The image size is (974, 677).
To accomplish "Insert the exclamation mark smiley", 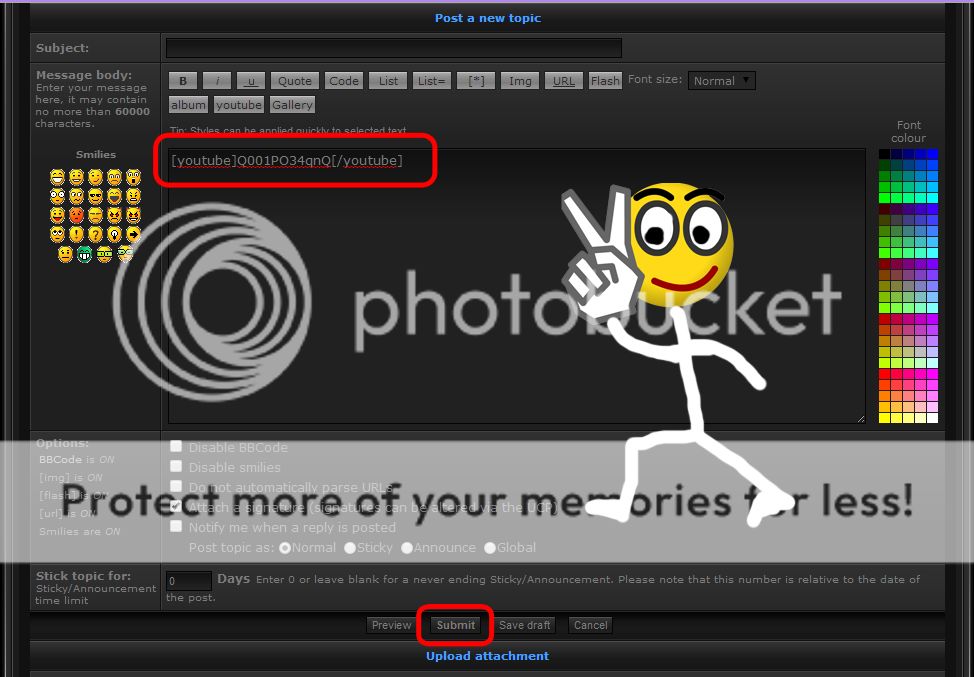I will coord(76,235).
